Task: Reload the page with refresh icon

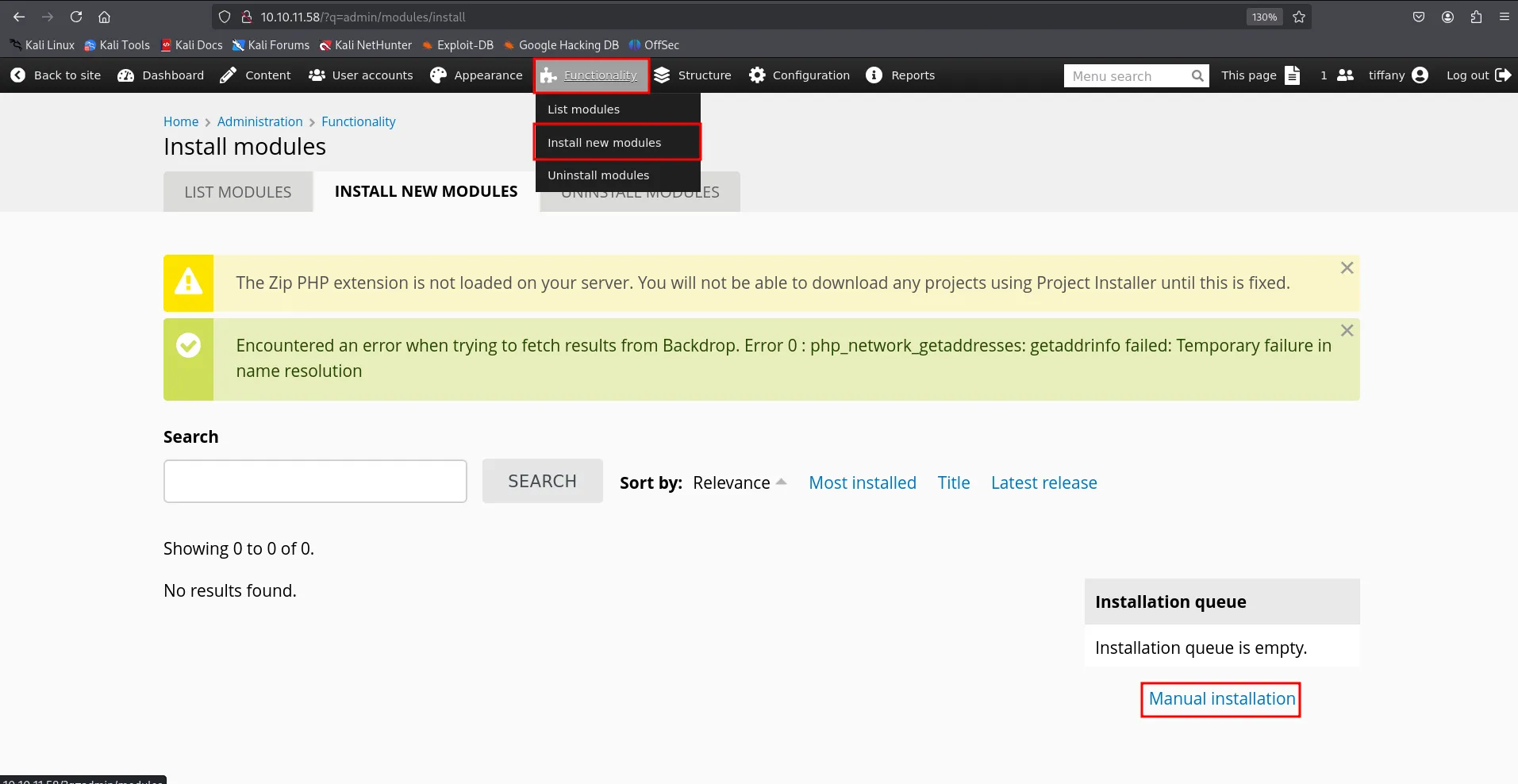Action: click(x=76, y=17)
